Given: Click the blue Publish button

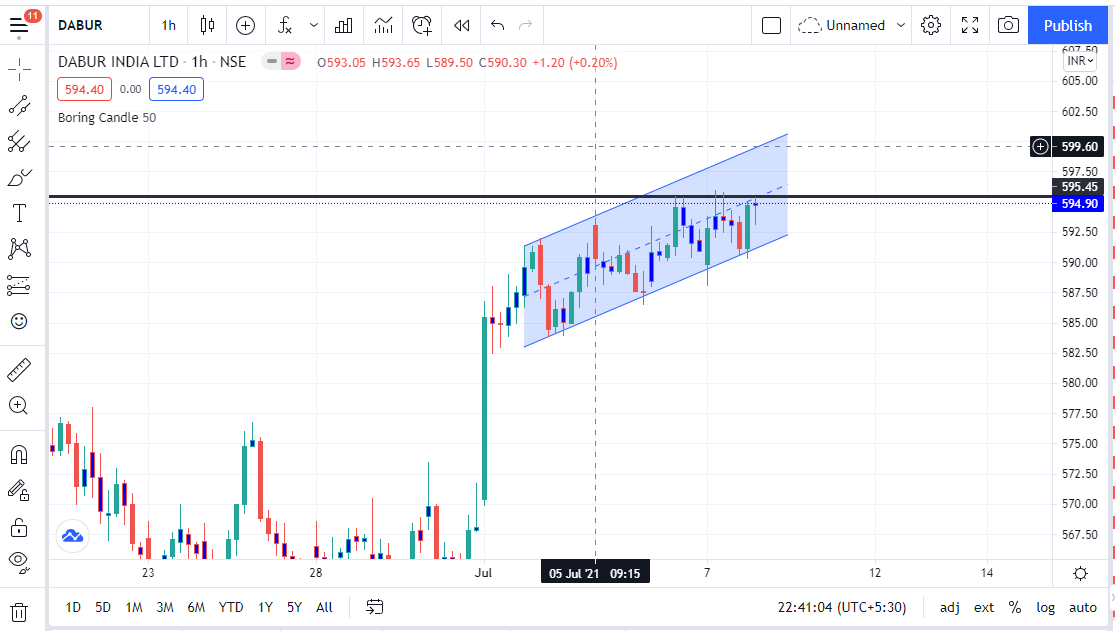Looking at the screenshot, I should 1068,25.
